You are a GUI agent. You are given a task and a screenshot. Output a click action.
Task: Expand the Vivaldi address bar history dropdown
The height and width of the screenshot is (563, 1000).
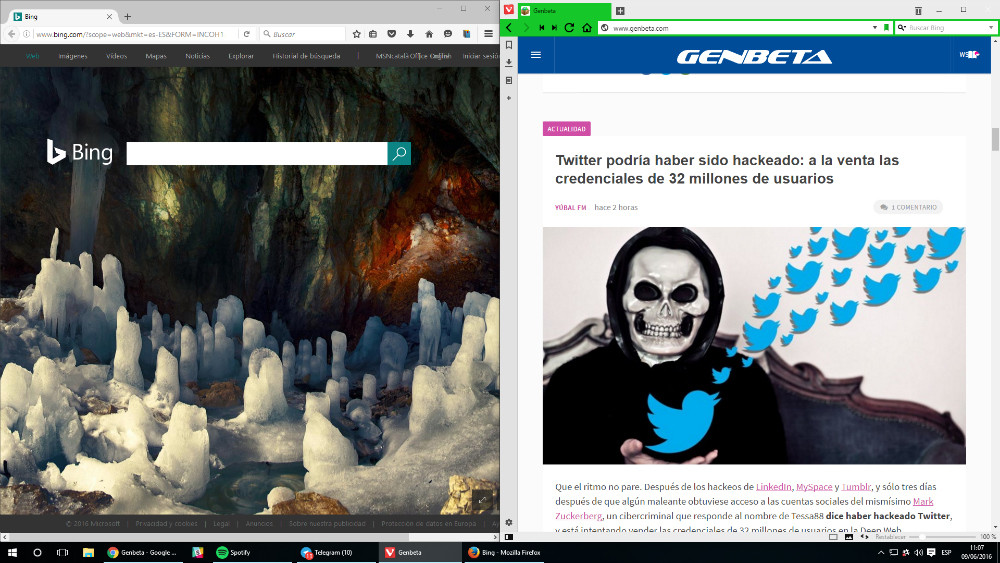pyautogui.click(x=875, y=27)
